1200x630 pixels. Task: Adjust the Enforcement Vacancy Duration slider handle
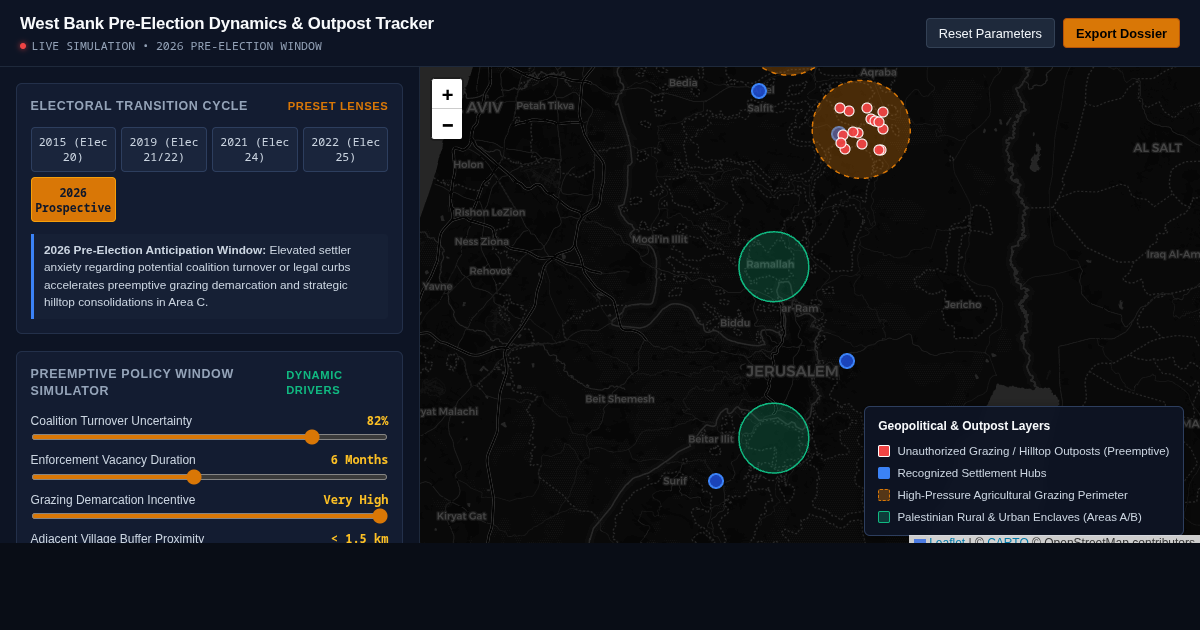pos(194,477)
